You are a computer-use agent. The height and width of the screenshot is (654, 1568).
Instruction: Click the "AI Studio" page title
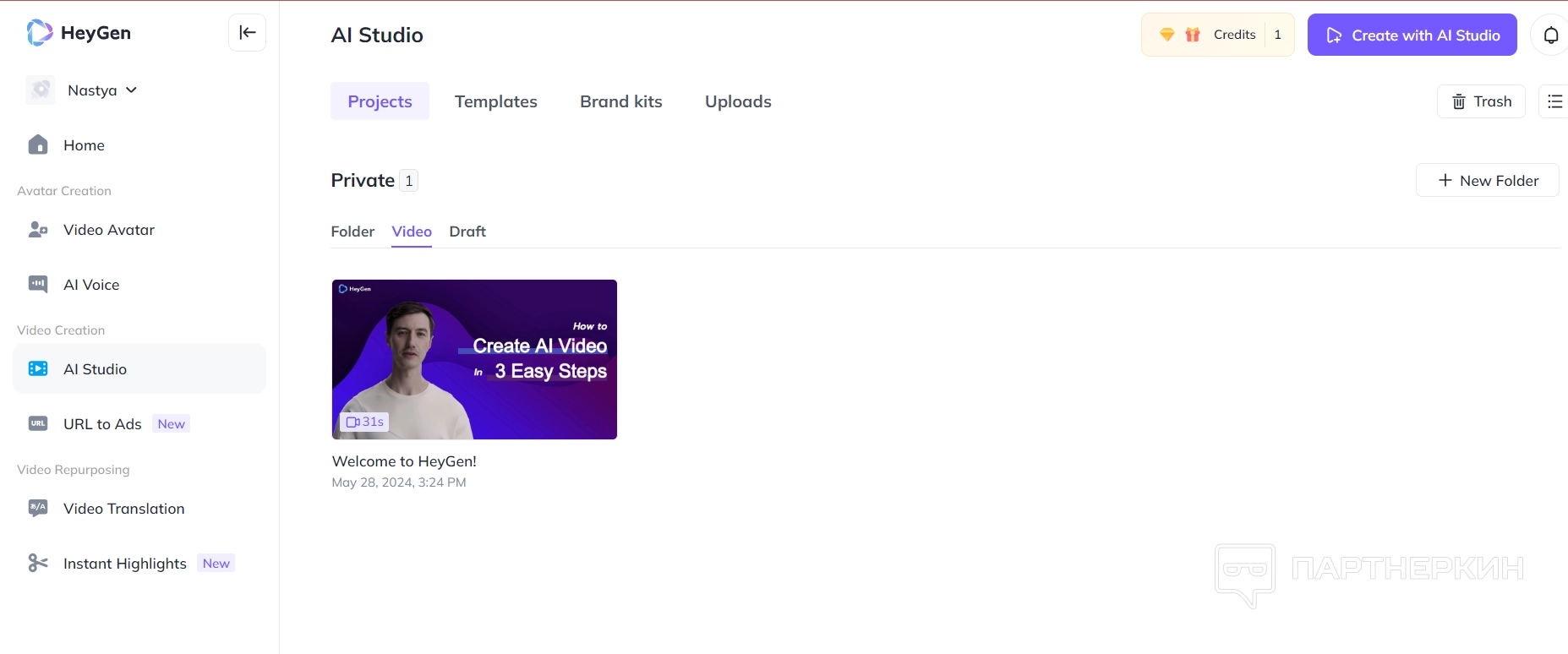(x=377, y=35)
